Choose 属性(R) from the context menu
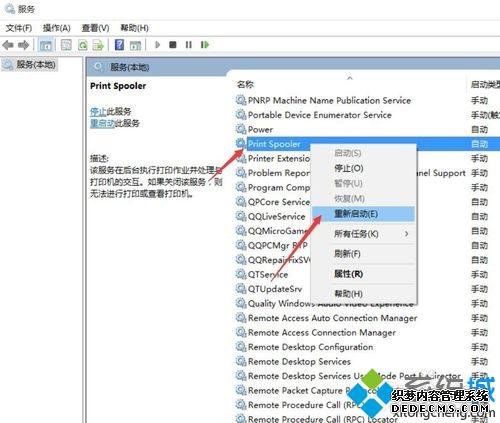This screenshot has width=500, height=423. tap(348, 274)
